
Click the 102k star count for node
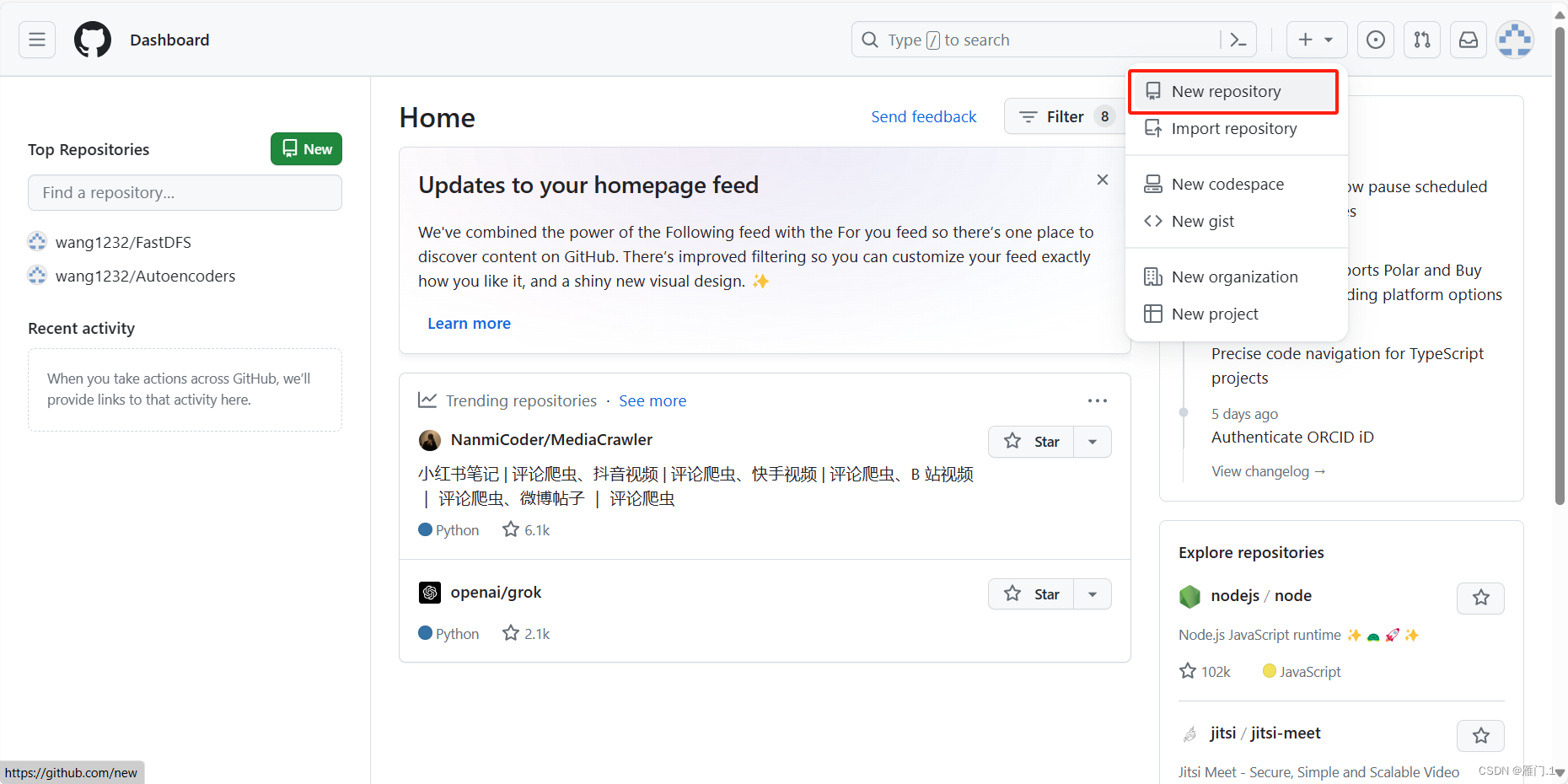[x=1205, y=671]
